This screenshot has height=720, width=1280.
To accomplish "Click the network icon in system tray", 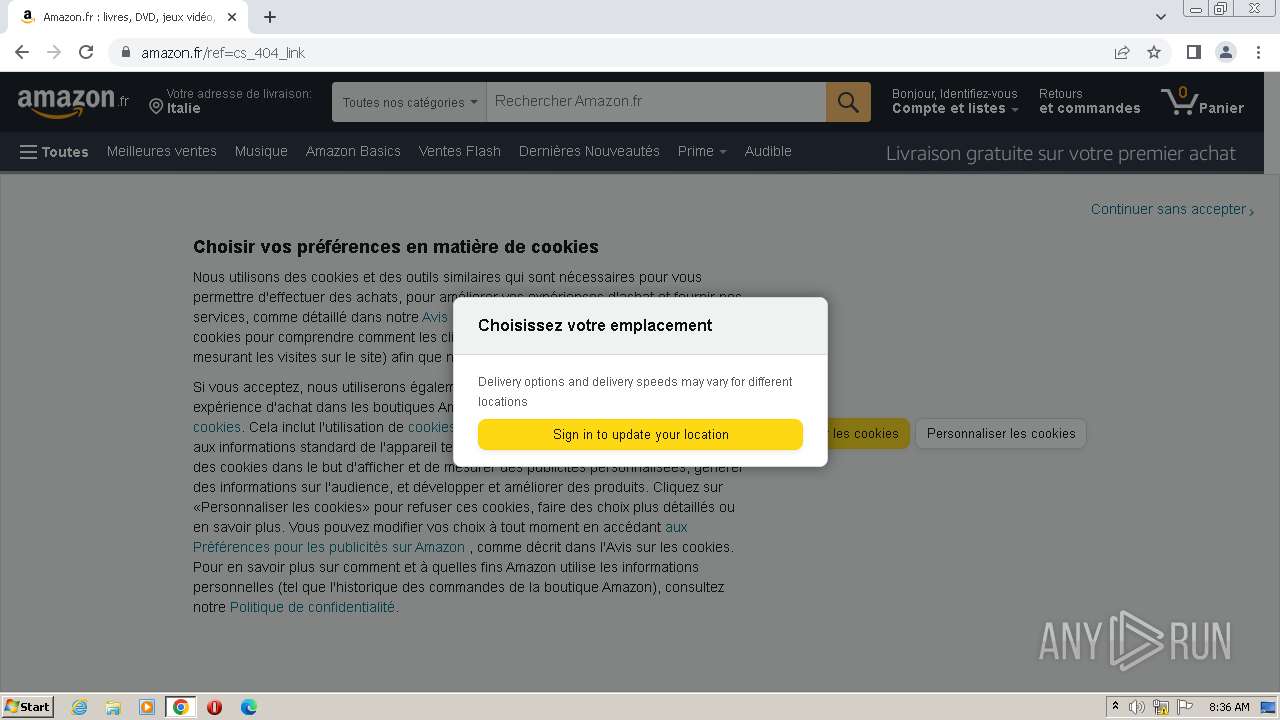I will pos(1161,707).
